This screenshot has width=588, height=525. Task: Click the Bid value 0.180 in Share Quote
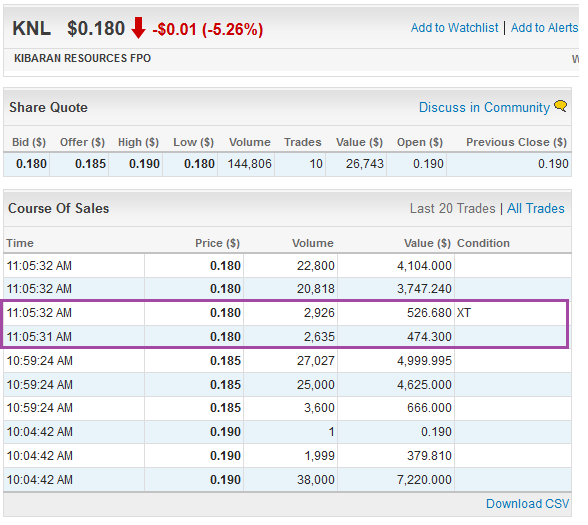31,164
